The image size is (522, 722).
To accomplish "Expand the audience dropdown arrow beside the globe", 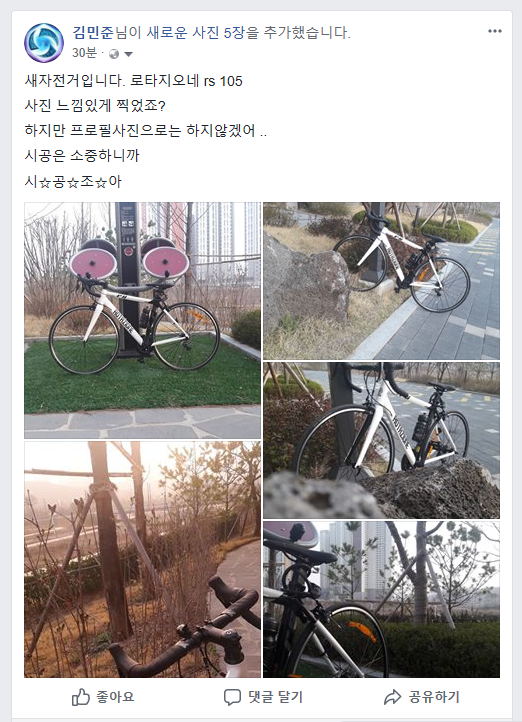I will point(128,54).
